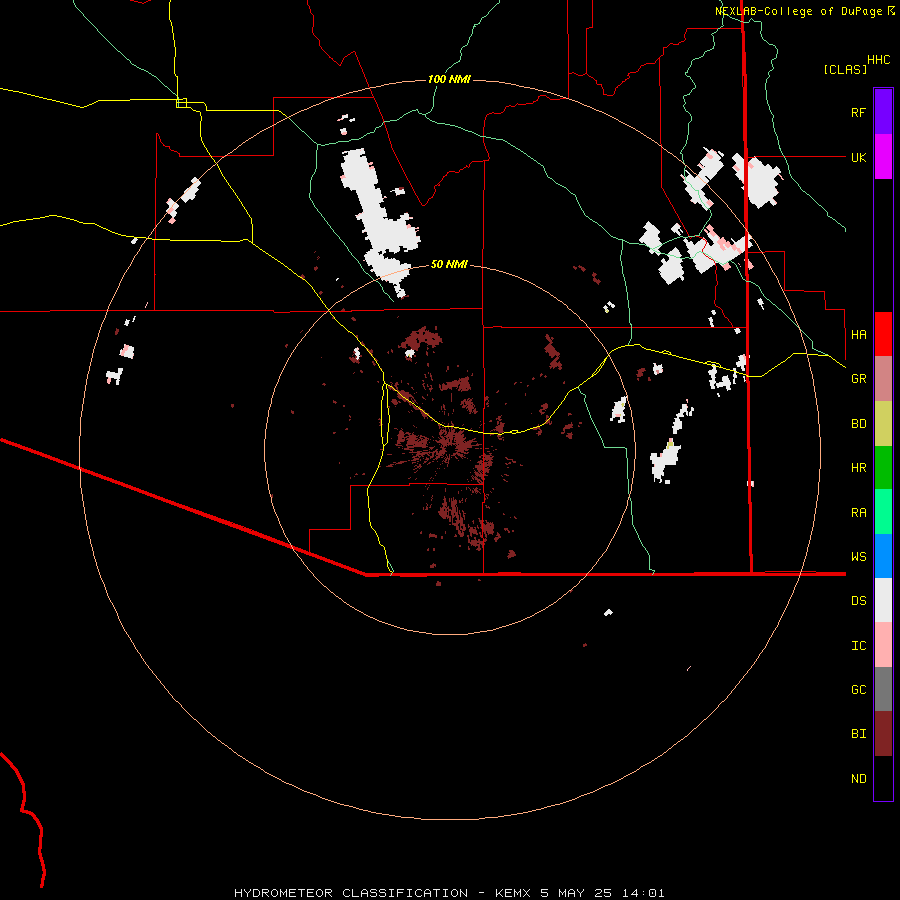900x900 pixels.
Task: Select the BD olive-yellow legend swatch
Action: tap(883, 424)
